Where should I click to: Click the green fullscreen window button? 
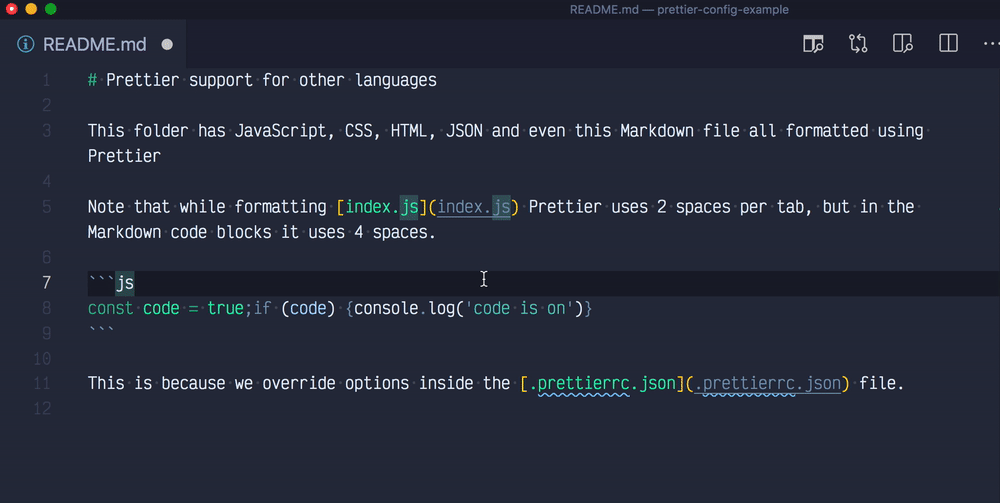[51, 9]
